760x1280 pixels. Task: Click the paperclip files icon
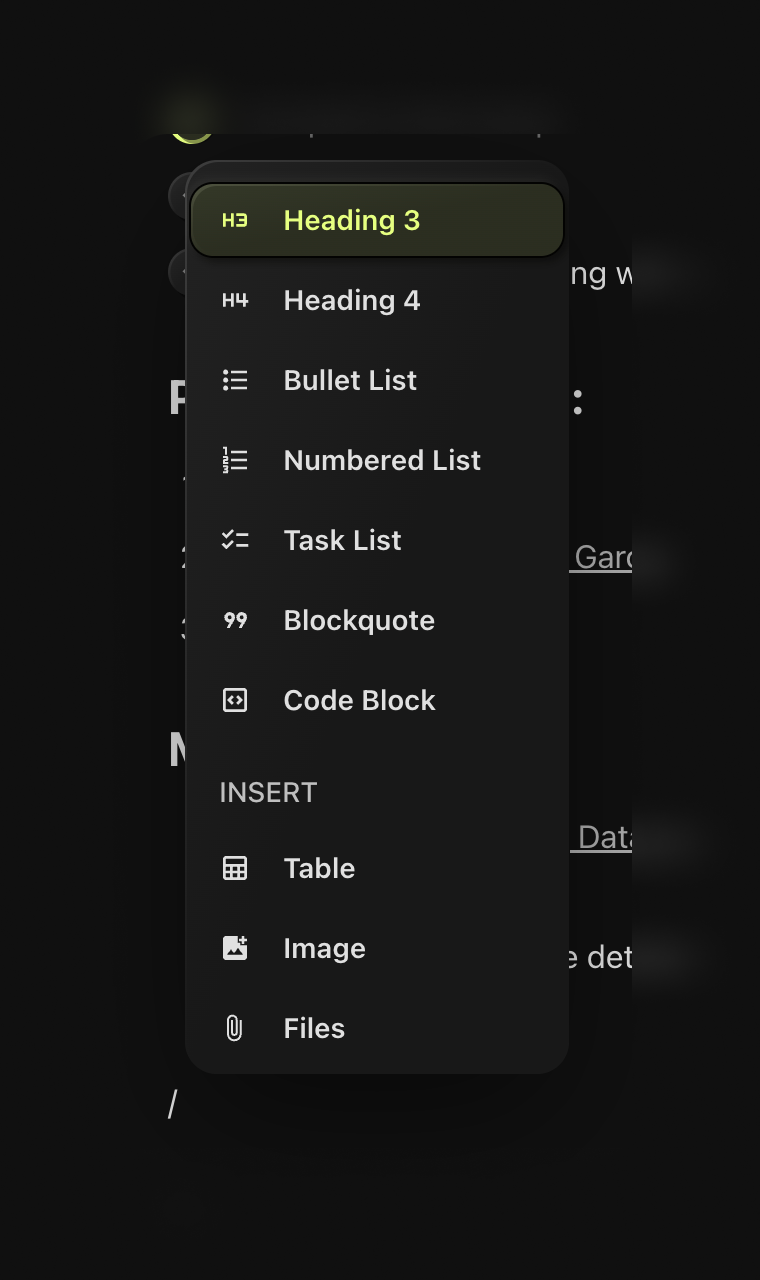pyautogui.click(x=235, y=1029)
